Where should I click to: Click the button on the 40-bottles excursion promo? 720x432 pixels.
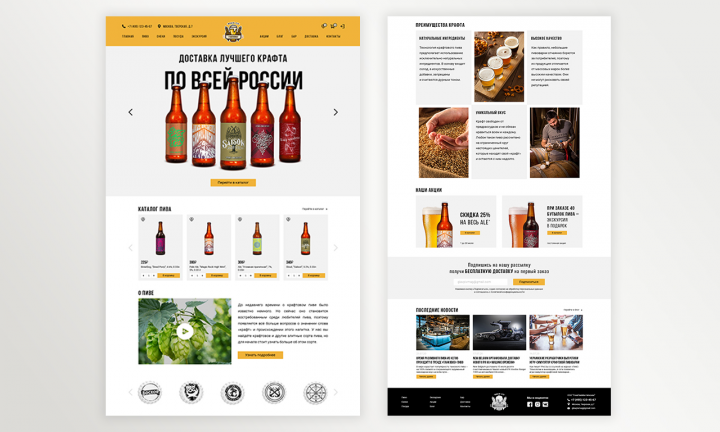click(557, 233)
